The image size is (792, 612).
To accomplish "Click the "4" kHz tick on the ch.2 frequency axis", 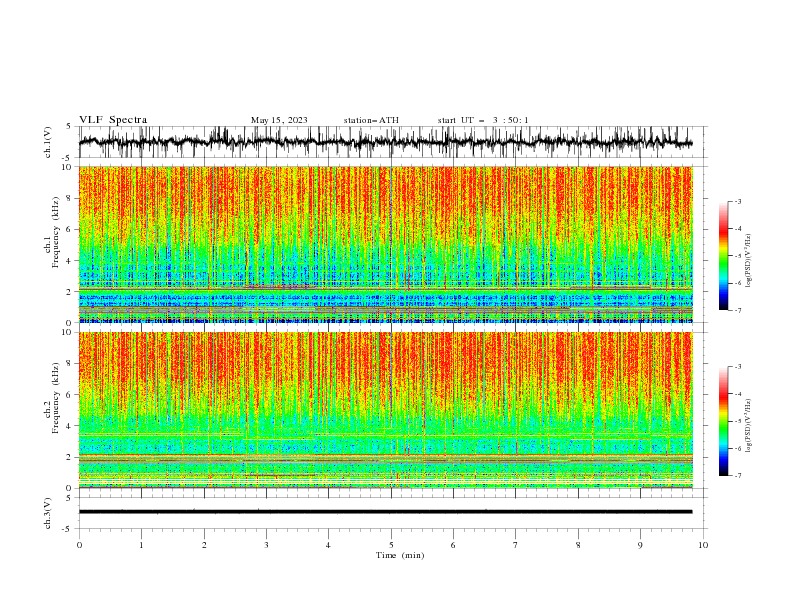I will (69, 426).
